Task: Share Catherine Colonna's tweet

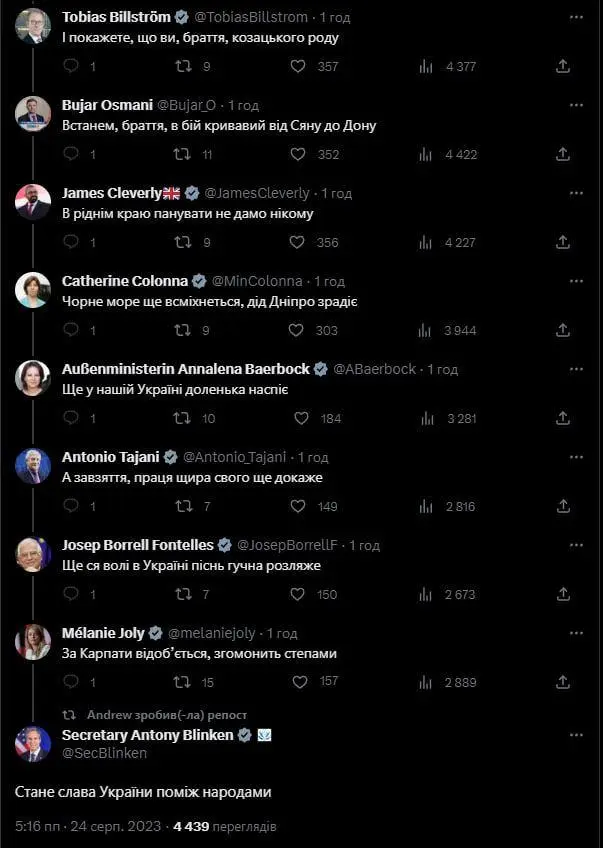Action: [x=563, y=330]
